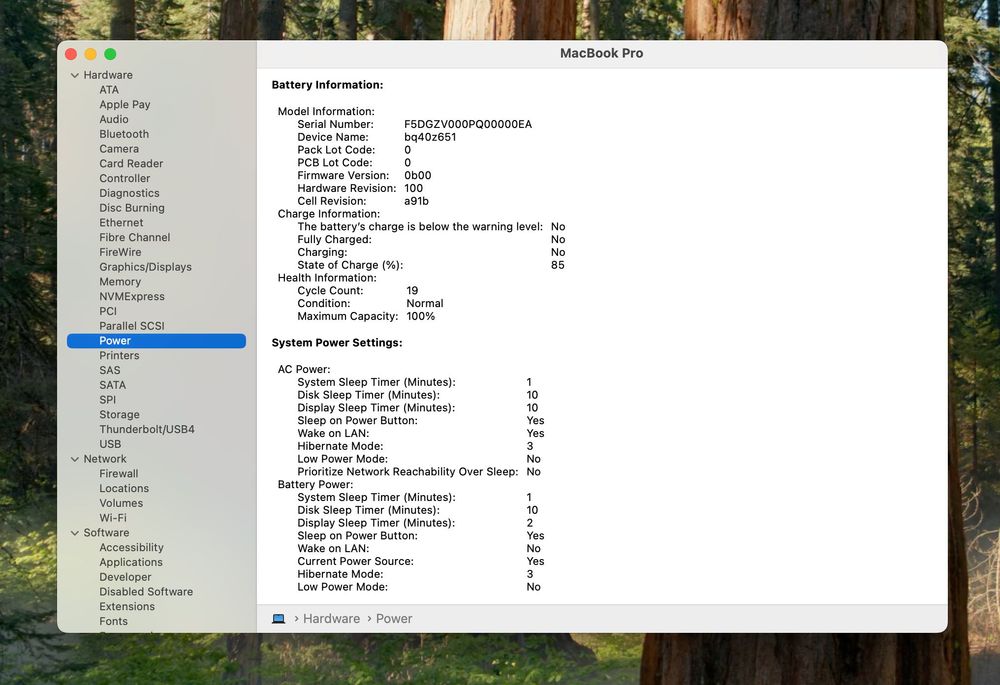
Task: Open Printers information
Action: (119, 355)
